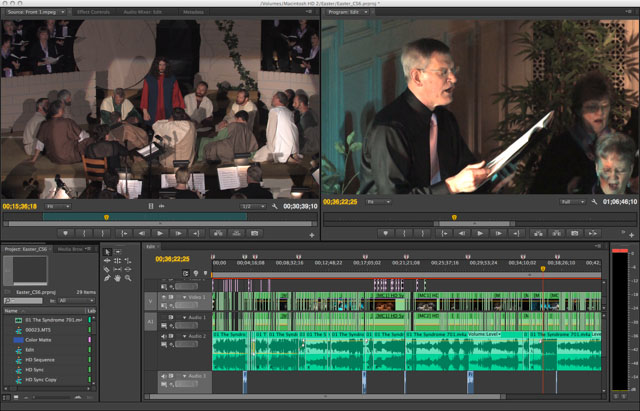
Task: Open the Media Browser tab
Action: coord(70,249)
